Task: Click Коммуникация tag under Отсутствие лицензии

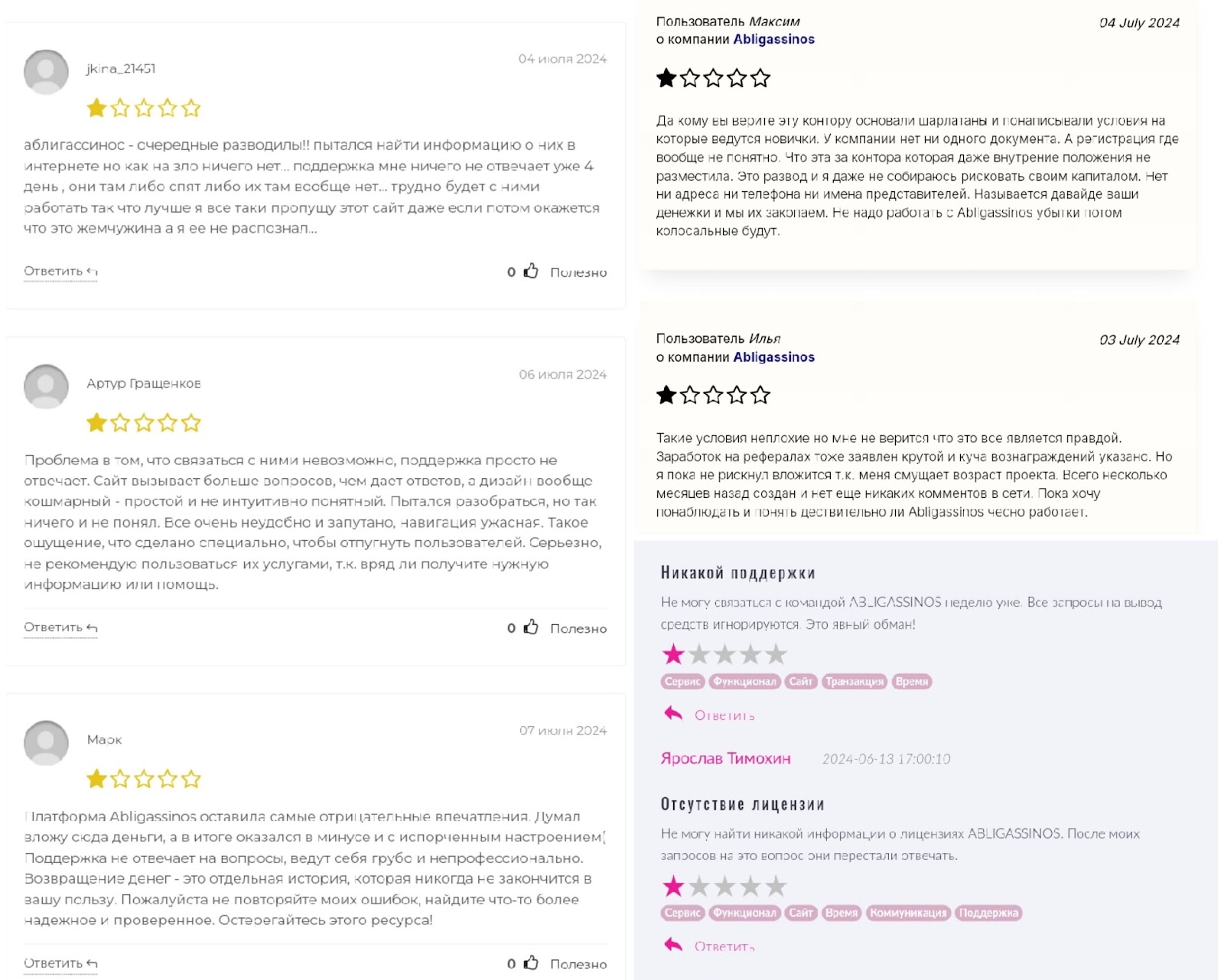Action: pos(908,913)
